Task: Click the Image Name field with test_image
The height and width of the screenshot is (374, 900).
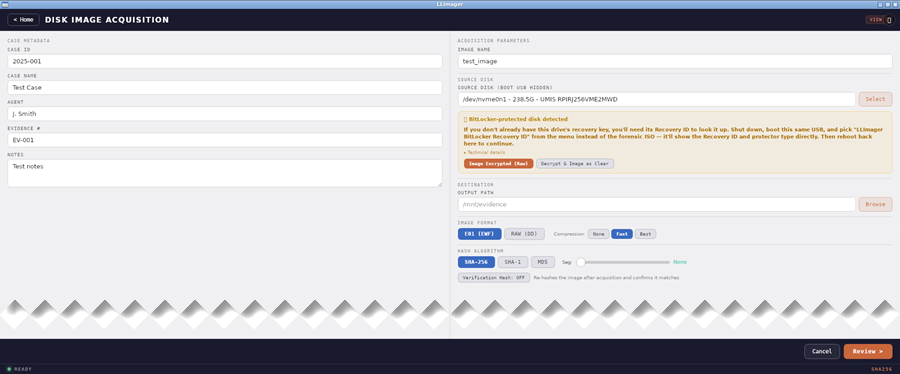Action: pyautogui.click(x=675, y=61)
